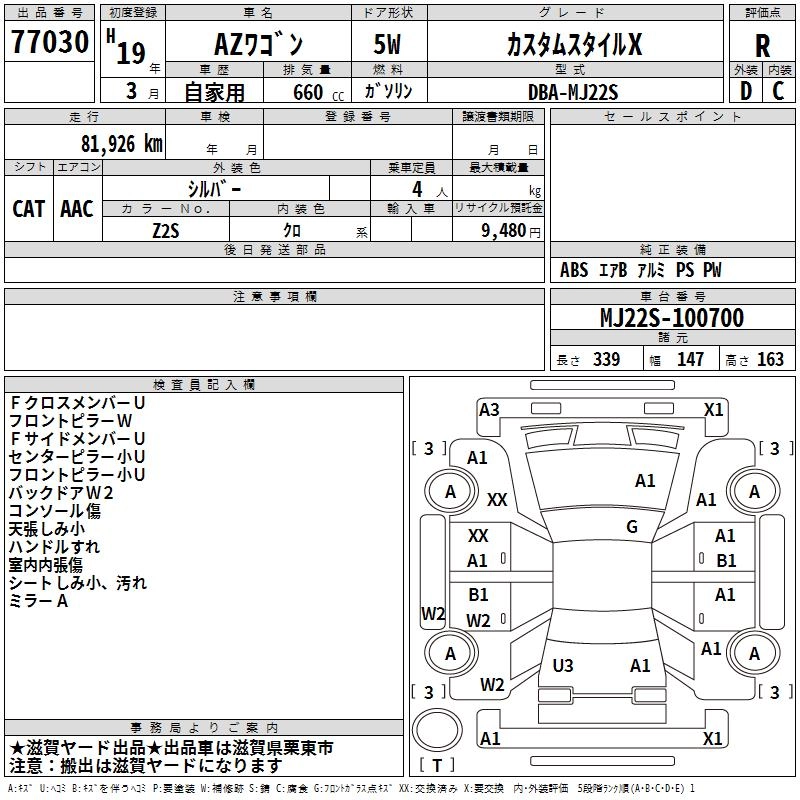Select the front-right wheel A marker
The width and height of the screenshot is (800, 800).
pyautogui.click(x=754, y=492)
